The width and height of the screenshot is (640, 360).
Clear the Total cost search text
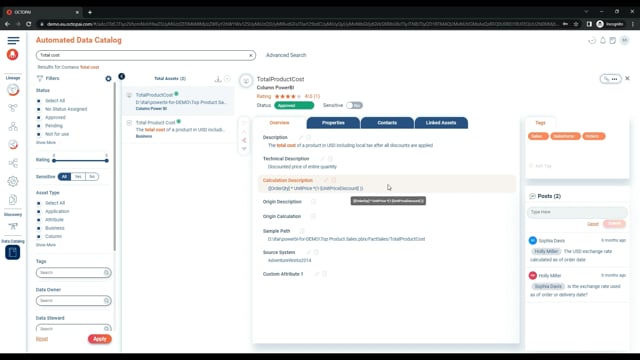coord(251,55)
